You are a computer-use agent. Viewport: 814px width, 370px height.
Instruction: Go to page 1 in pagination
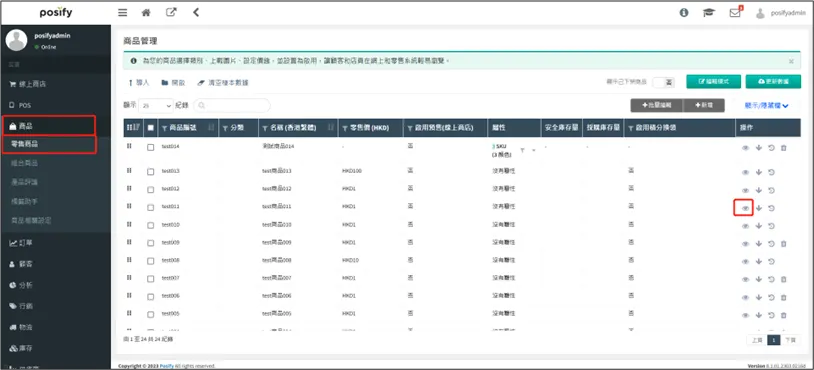coord(774,340)
